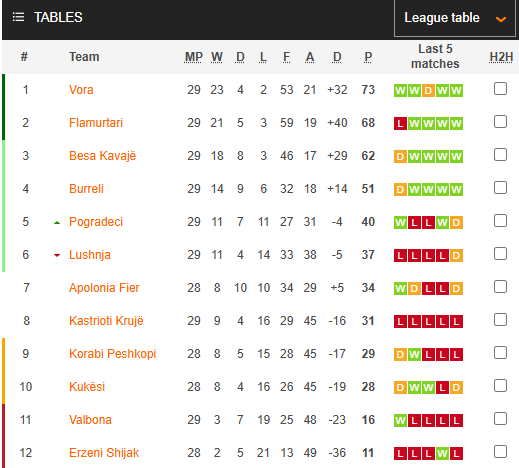Click Erzeni Shijak's green W result badge
This screenshot has width=519, height=468.
click(442, 454)
